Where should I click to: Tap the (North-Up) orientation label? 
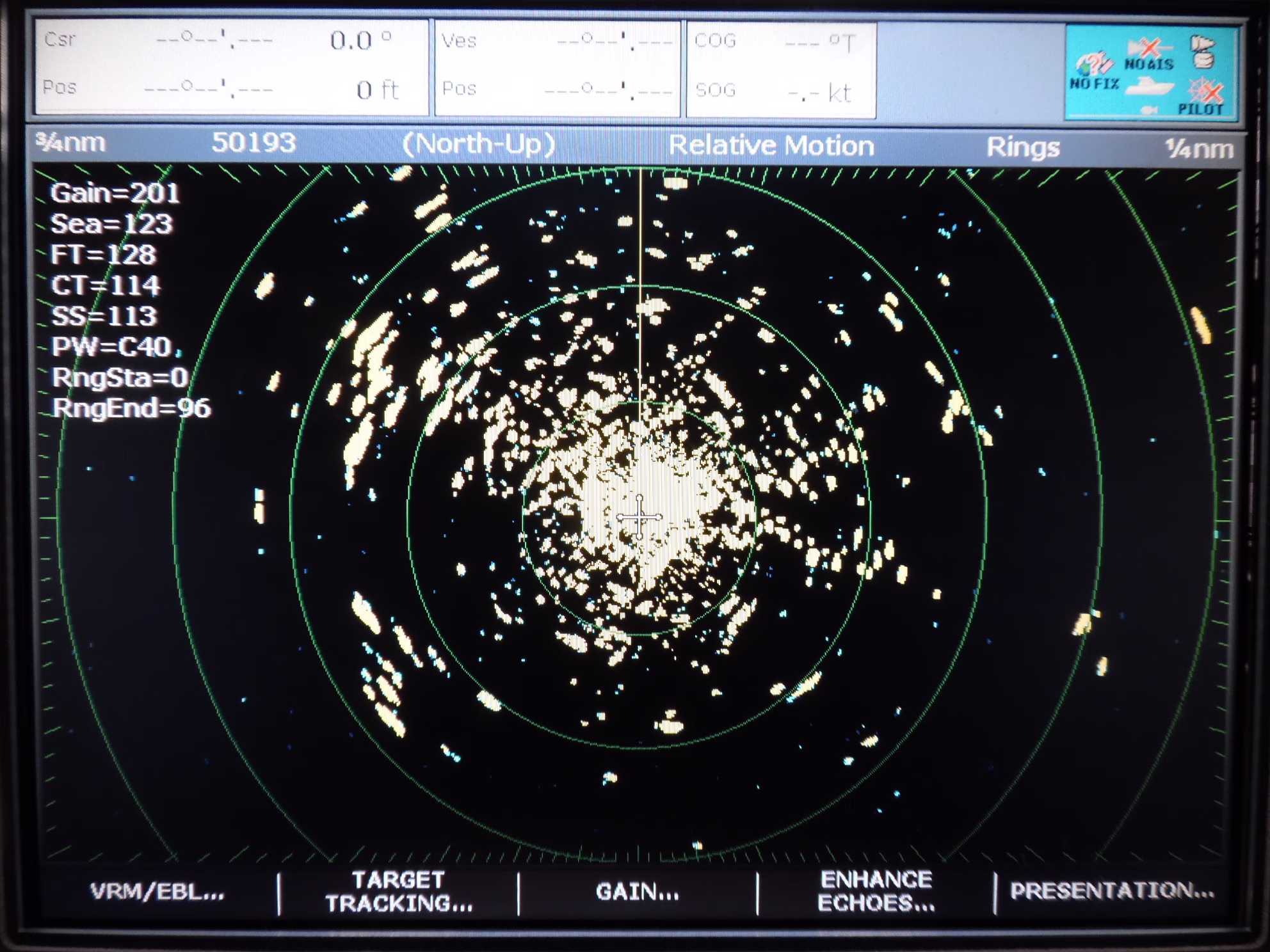(x=478, y=144)
